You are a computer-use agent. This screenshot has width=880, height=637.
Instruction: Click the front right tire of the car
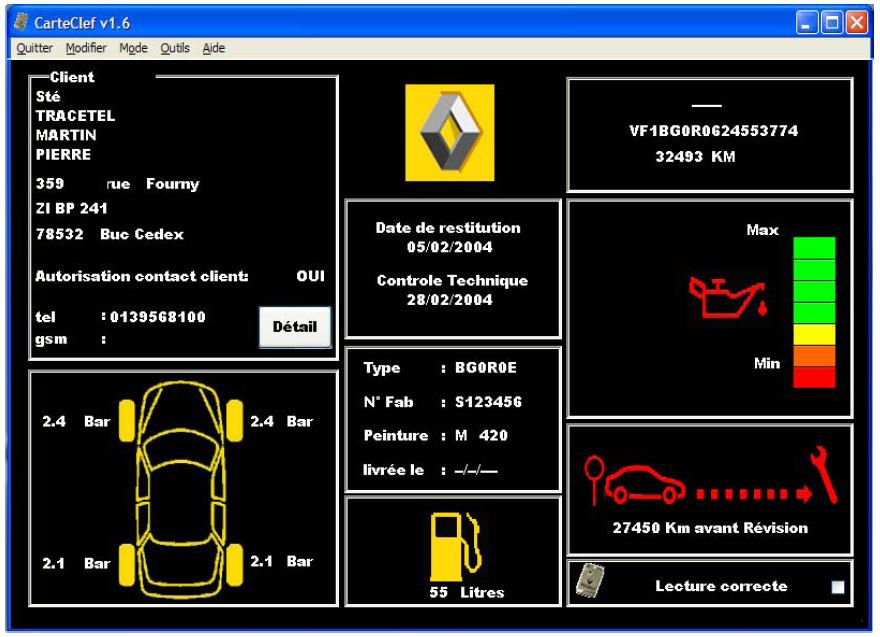[235, 420]
